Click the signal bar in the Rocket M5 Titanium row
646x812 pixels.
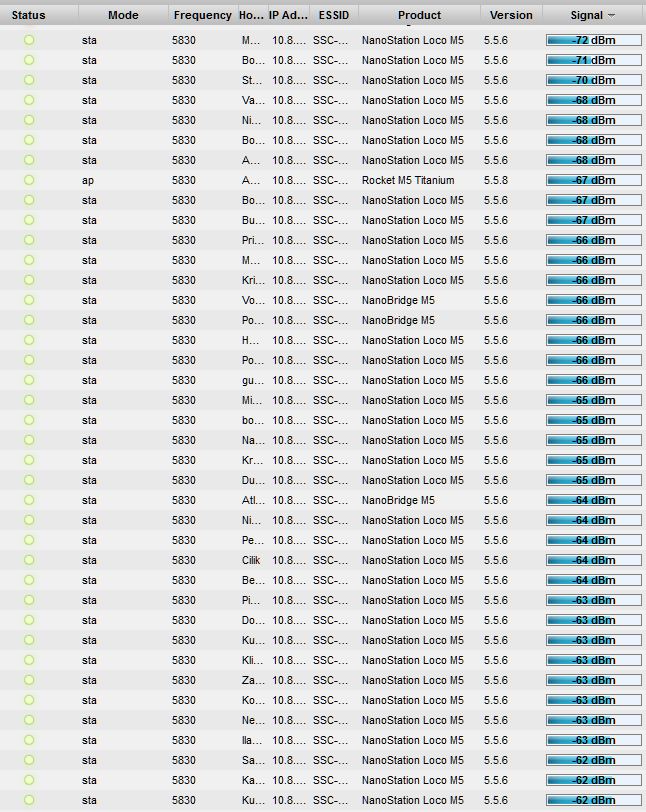[x=594, y=180]
